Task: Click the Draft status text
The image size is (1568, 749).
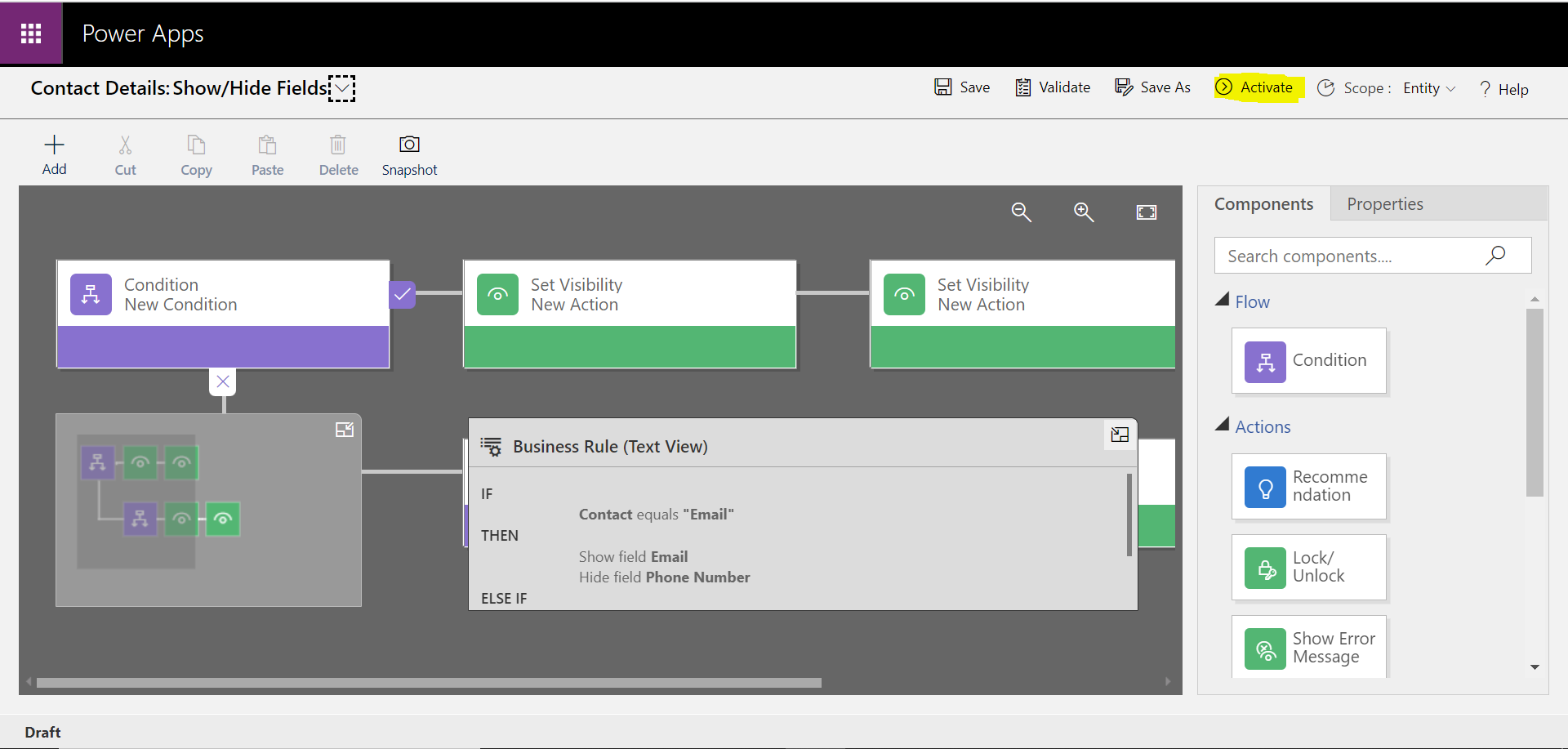Action: coord(42,733)
